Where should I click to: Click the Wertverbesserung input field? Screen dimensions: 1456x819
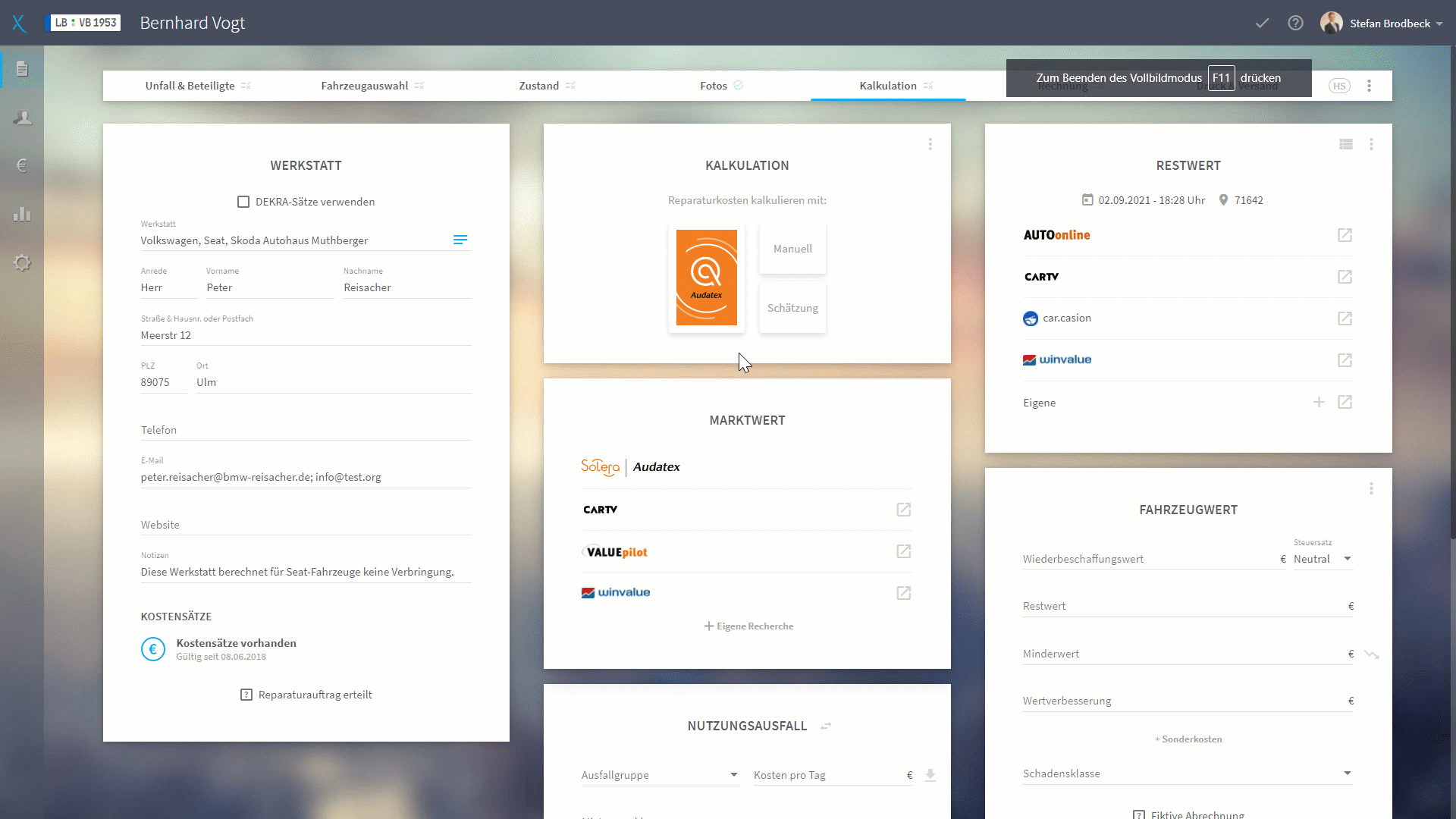pyautogui.click(x=1188, y=701)
